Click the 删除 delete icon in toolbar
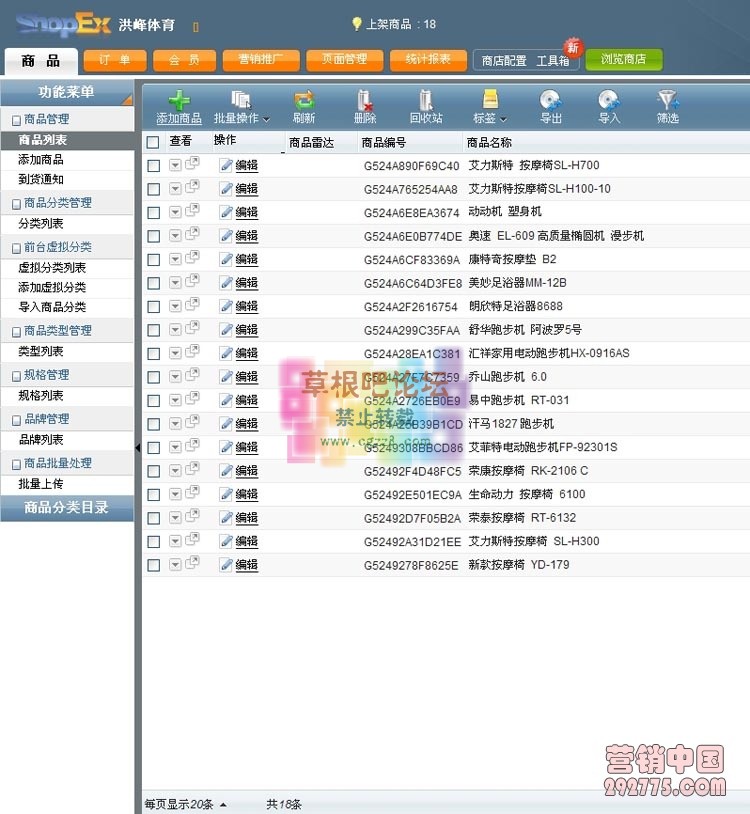The width and height of the screenshot is (750, 814). pos(365,100)
